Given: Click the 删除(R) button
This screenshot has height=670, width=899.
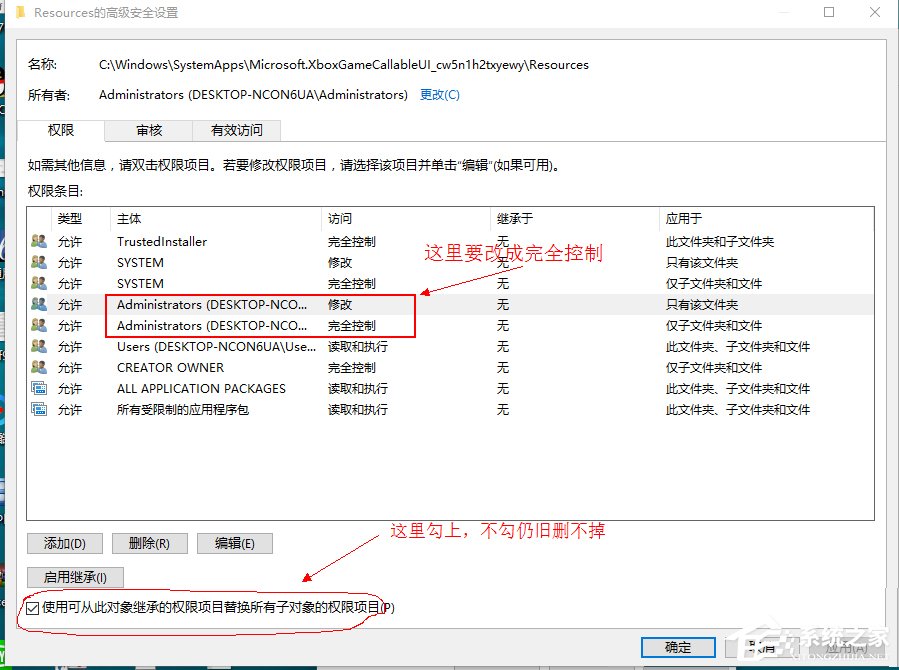Looking at the screenshot, I should (149, 543).
